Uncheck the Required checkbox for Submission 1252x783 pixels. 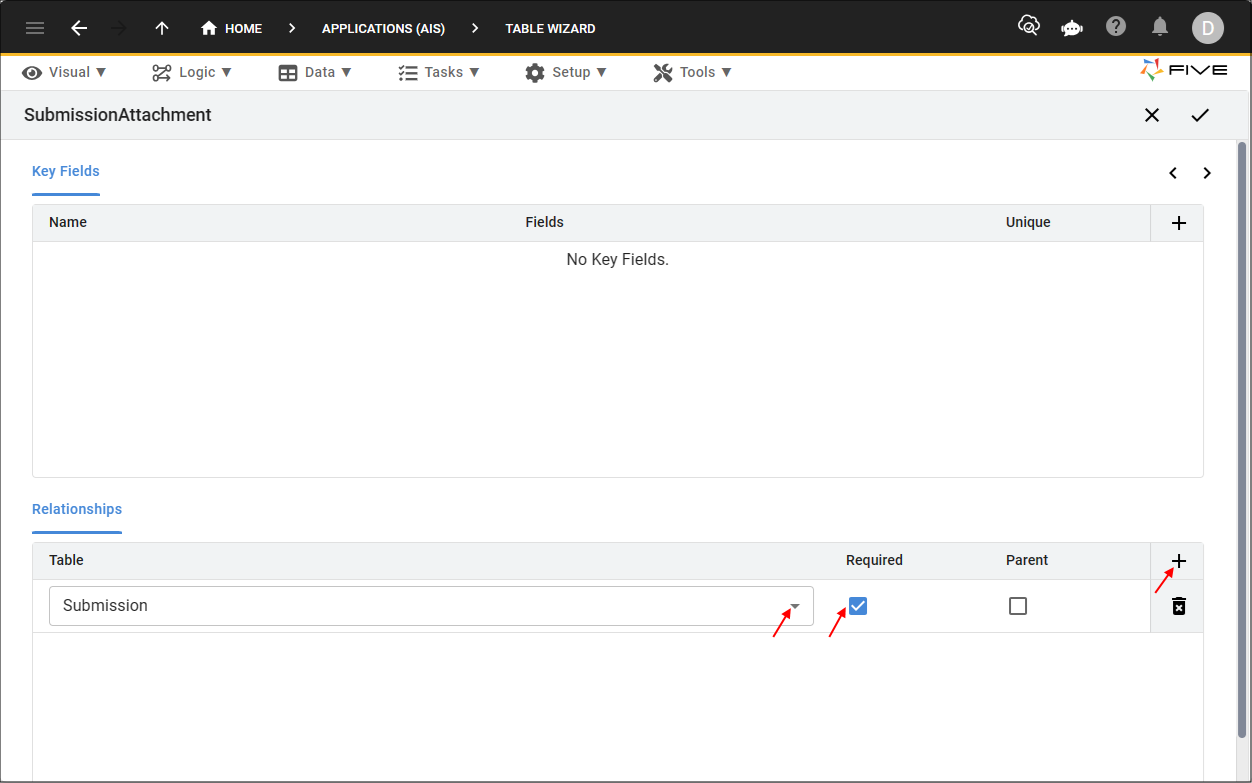[x=858, y=606]
